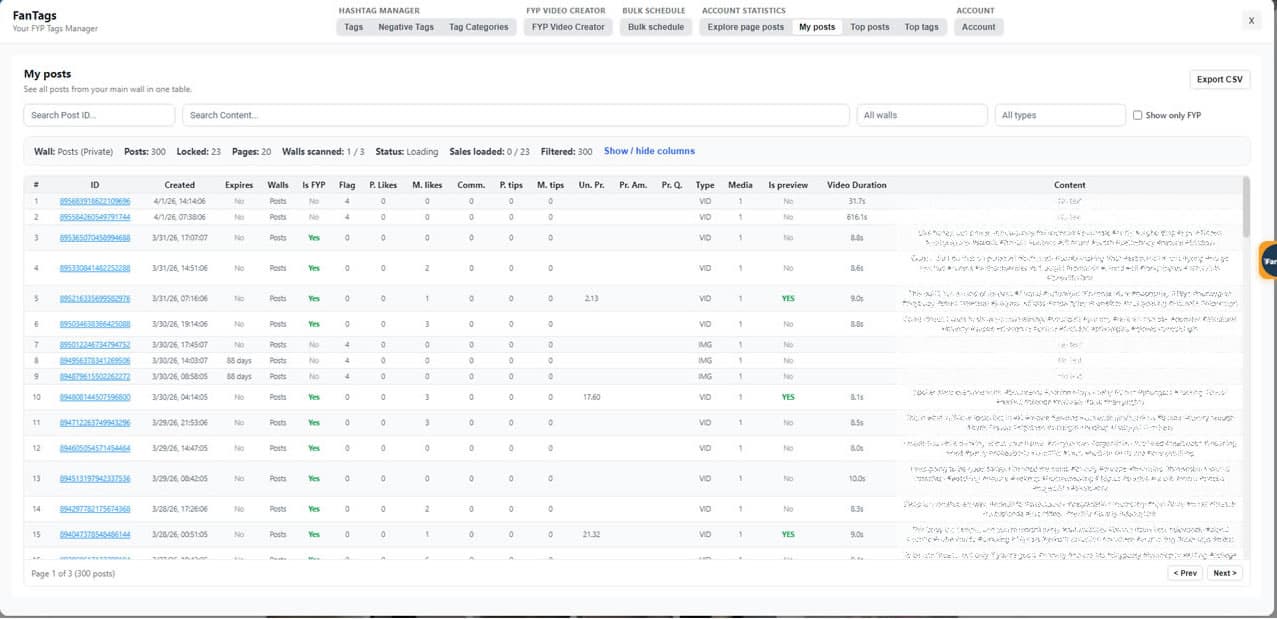Open the Negative Tags tab
Screen dimensions: 1277x619
coord(406,27)
